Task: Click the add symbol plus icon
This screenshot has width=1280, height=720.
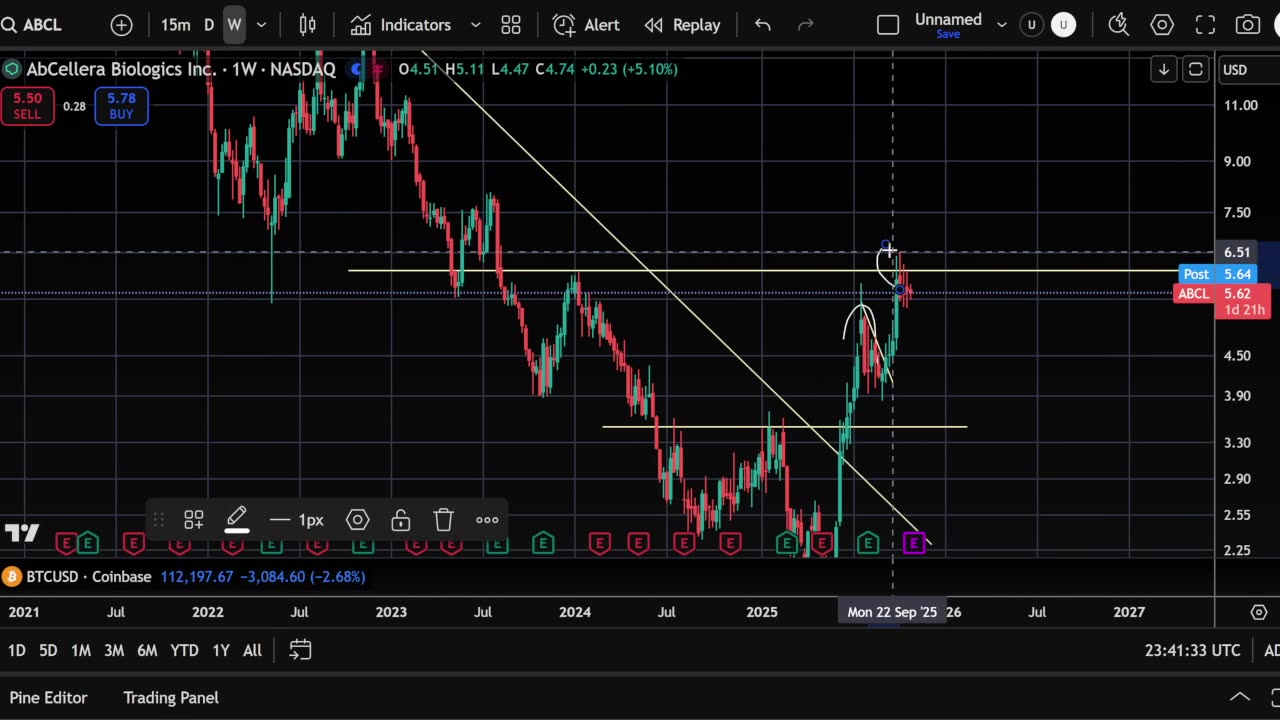Action: [x=121, y=25]
